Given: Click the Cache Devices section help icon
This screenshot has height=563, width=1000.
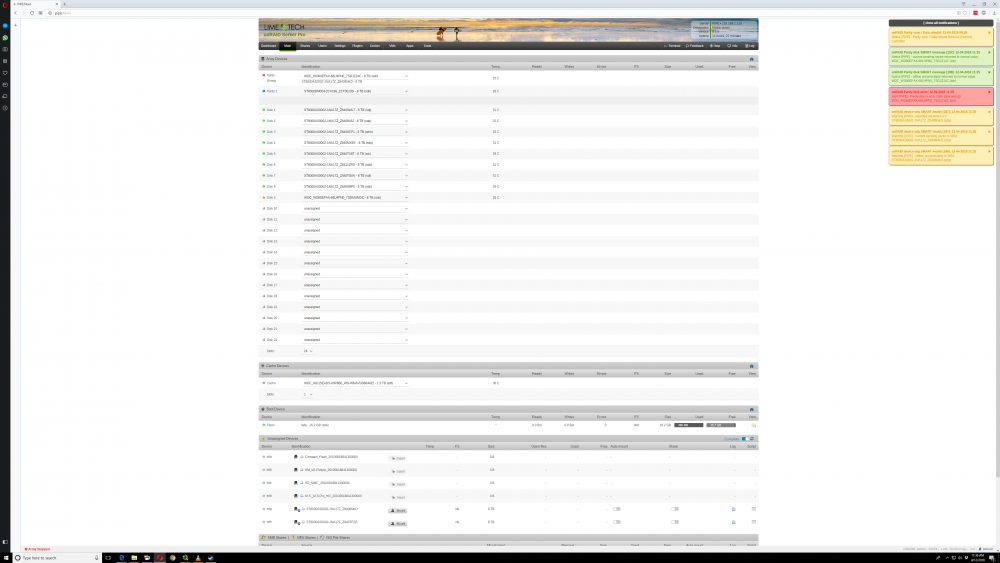Looking at the screenshot, I should coord(751,366).
